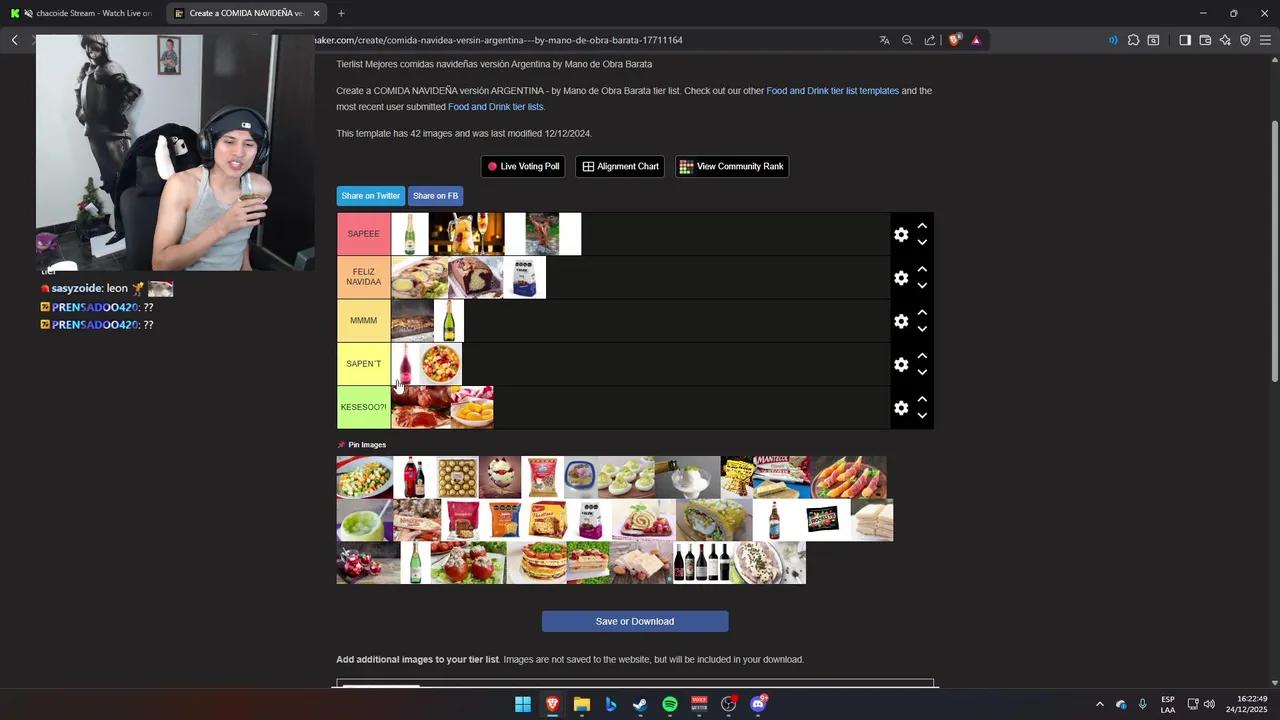Open the sidebar panel icon in toolbar
The height and width of the screenshot is (720, 1280).
[1184, 40]
